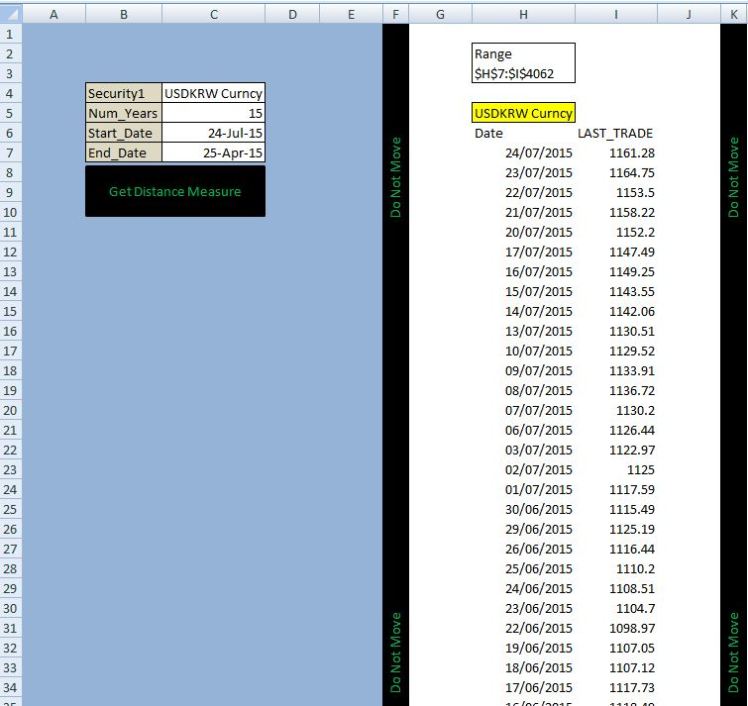Click the Select All corner triangle
748x706 pixels.
tap(10, 15)
